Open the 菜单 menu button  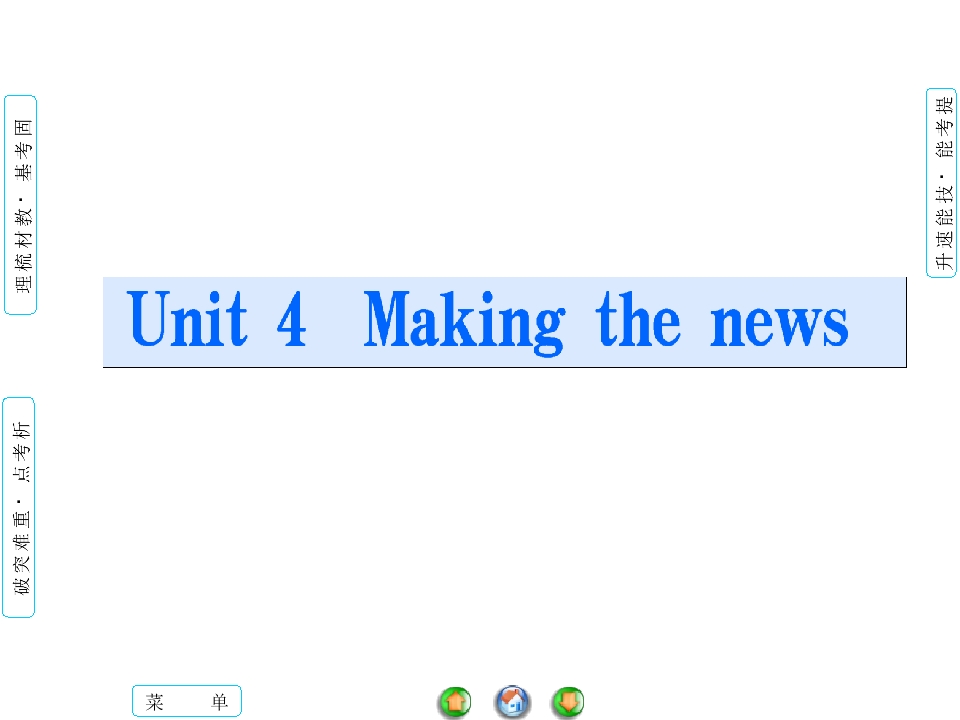[x=187, y=701]
